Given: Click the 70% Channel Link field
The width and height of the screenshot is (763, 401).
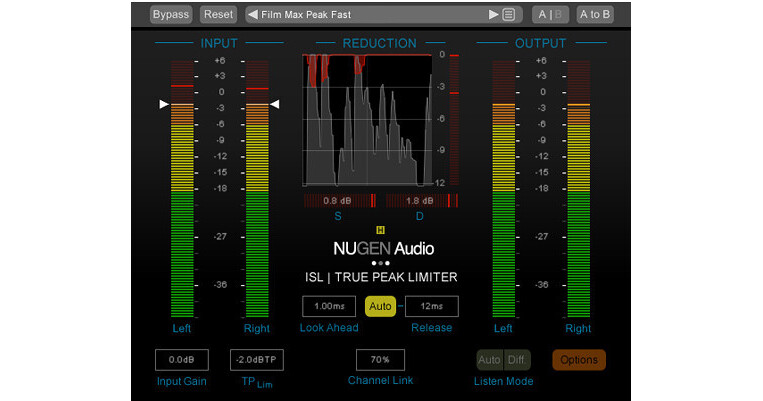Looking at the screenshot, I should tap(380, 360).
